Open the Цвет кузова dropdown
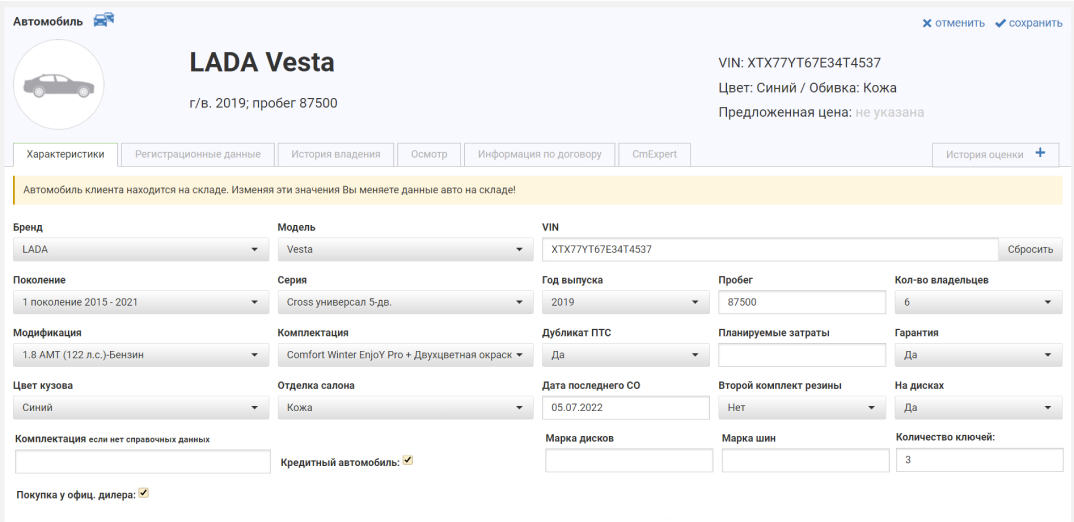 pos(139,407)
